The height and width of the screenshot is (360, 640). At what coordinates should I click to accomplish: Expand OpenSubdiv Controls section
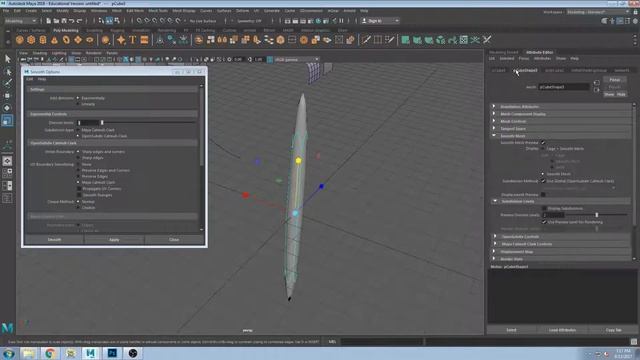pyautogui.click(x=562, y=237)
